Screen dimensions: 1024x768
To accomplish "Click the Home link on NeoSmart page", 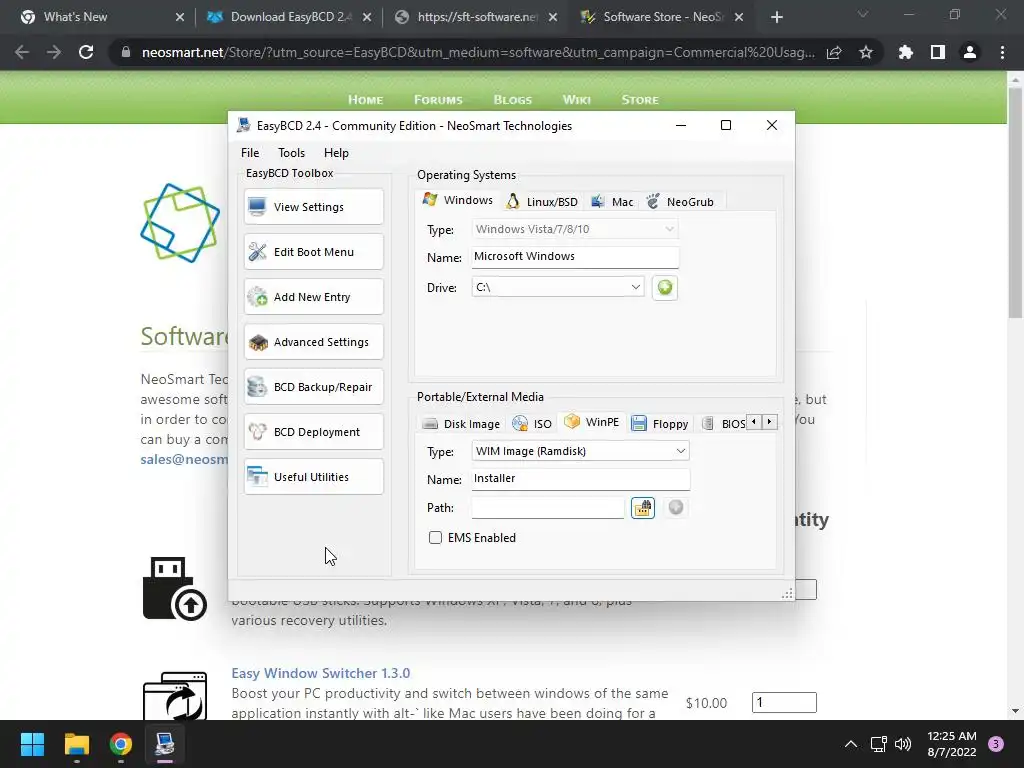I will pos(366,100).
